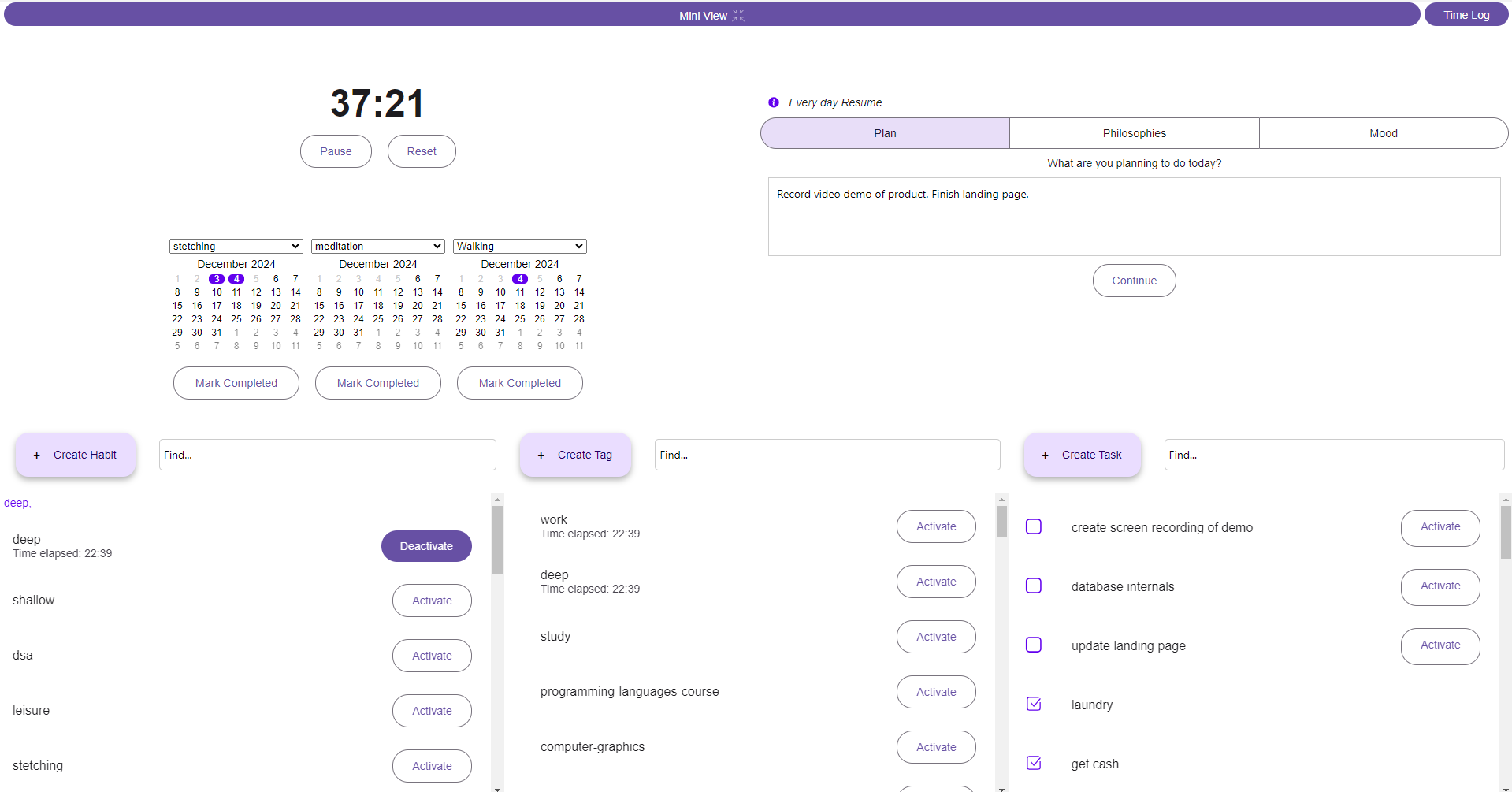Open the 'Walking' habit dropdown

pyautogui.click(x=519, y=247)
